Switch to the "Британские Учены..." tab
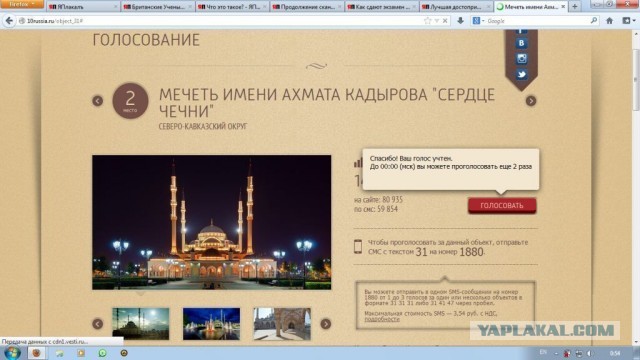The width and height of the screenshot is (640, 360). pyautogui.click(x=158, y=7)
